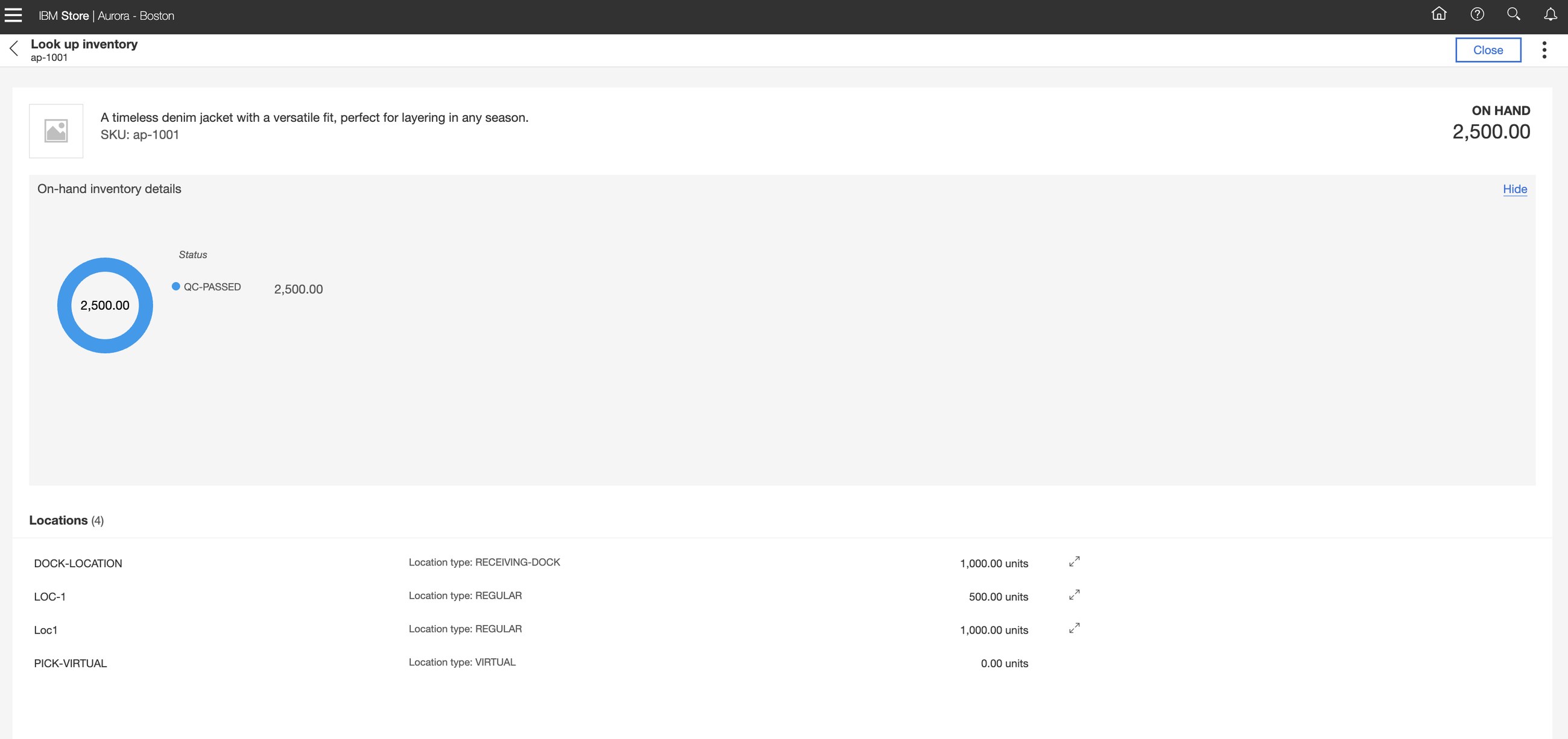Click the back arrow beside Look up inventory
Screen dimensions: 1568x739
pos(14,48)
